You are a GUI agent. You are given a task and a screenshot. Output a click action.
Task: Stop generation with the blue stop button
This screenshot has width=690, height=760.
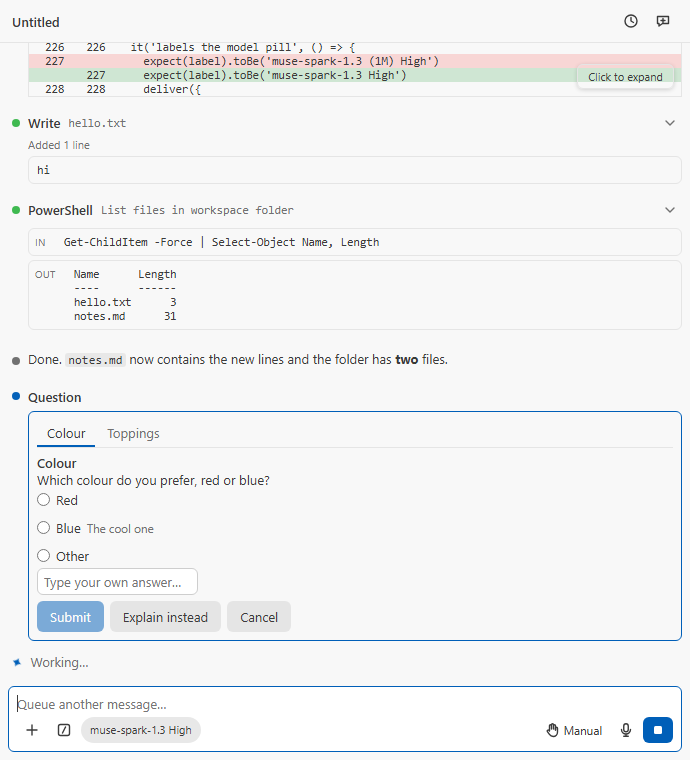pyautogui.click(x=658, y=730)
